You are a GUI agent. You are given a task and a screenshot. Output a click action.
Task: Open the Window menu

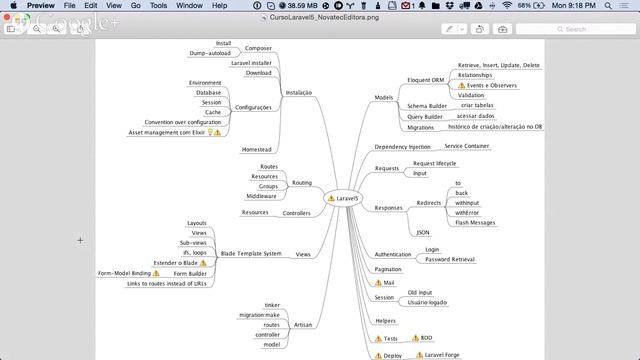[x=189, y=6]
